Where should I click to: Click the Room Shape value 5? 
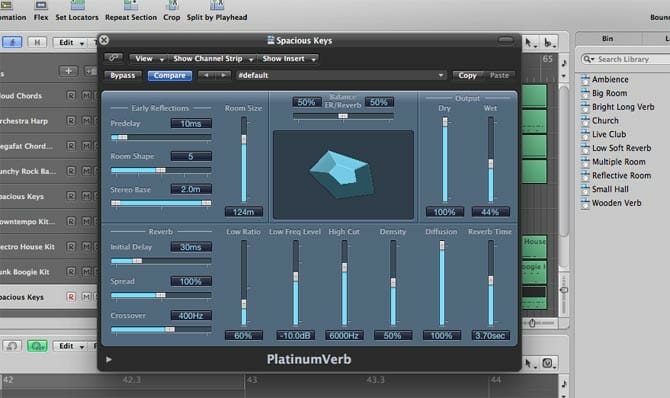pos(191,156)
